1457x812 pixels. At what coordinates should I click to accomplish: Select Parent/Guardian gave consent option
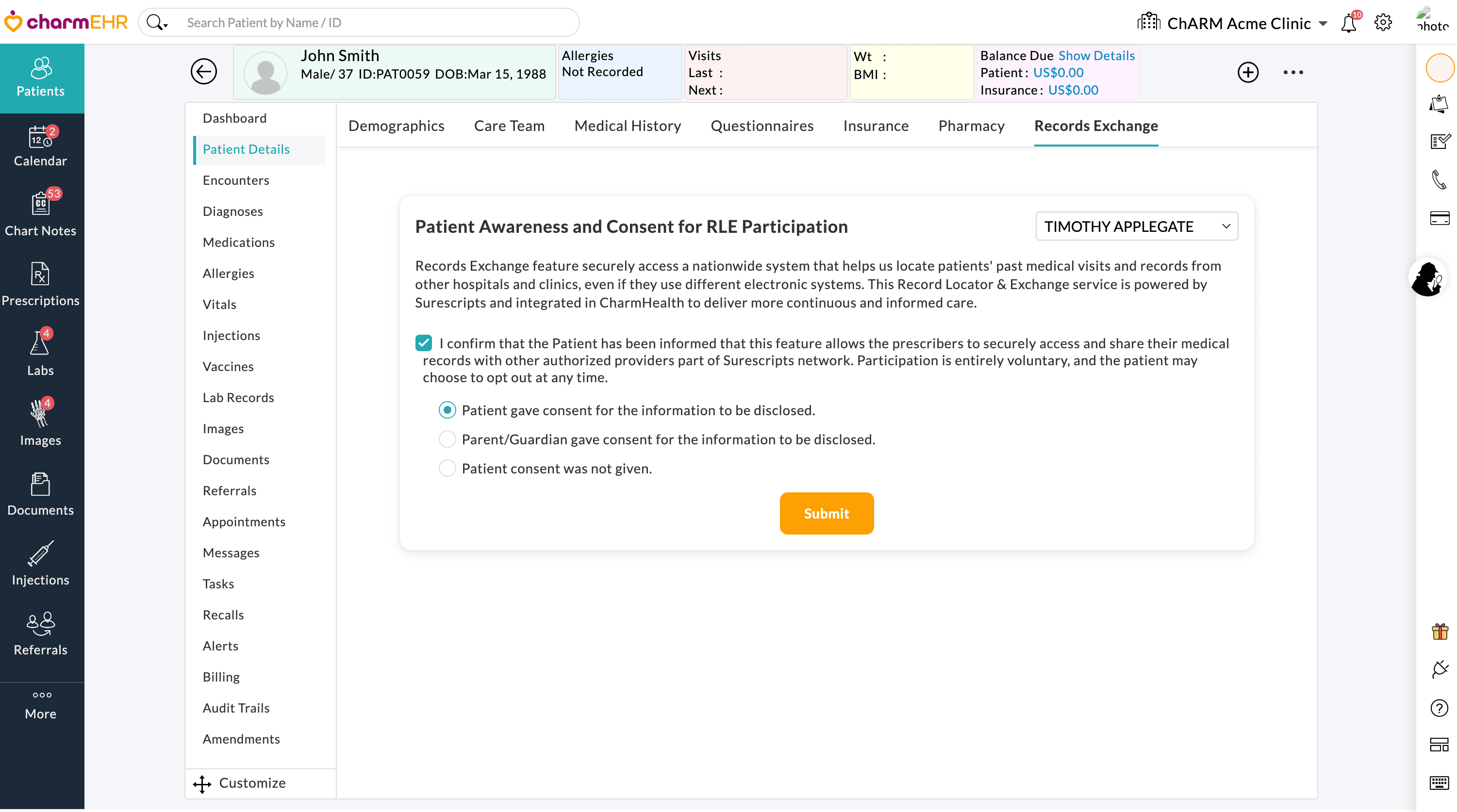447,439
